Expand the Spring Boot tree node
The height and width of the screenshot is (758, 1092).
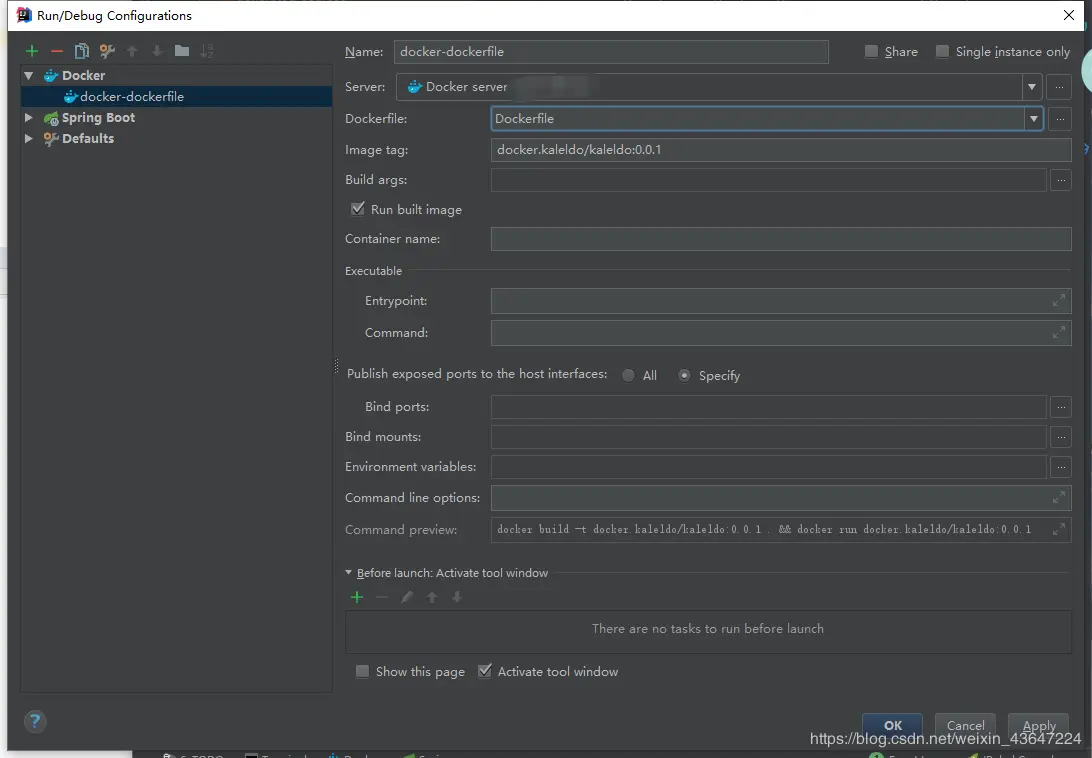point(29,118)
